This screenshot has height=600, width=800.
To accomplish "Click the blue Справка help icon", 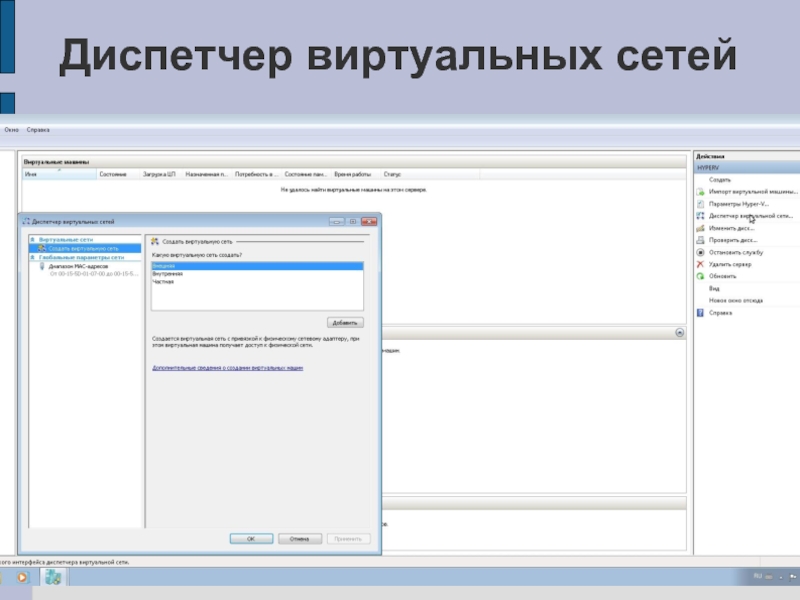I will pyautogui.click(x=701, y=313).
